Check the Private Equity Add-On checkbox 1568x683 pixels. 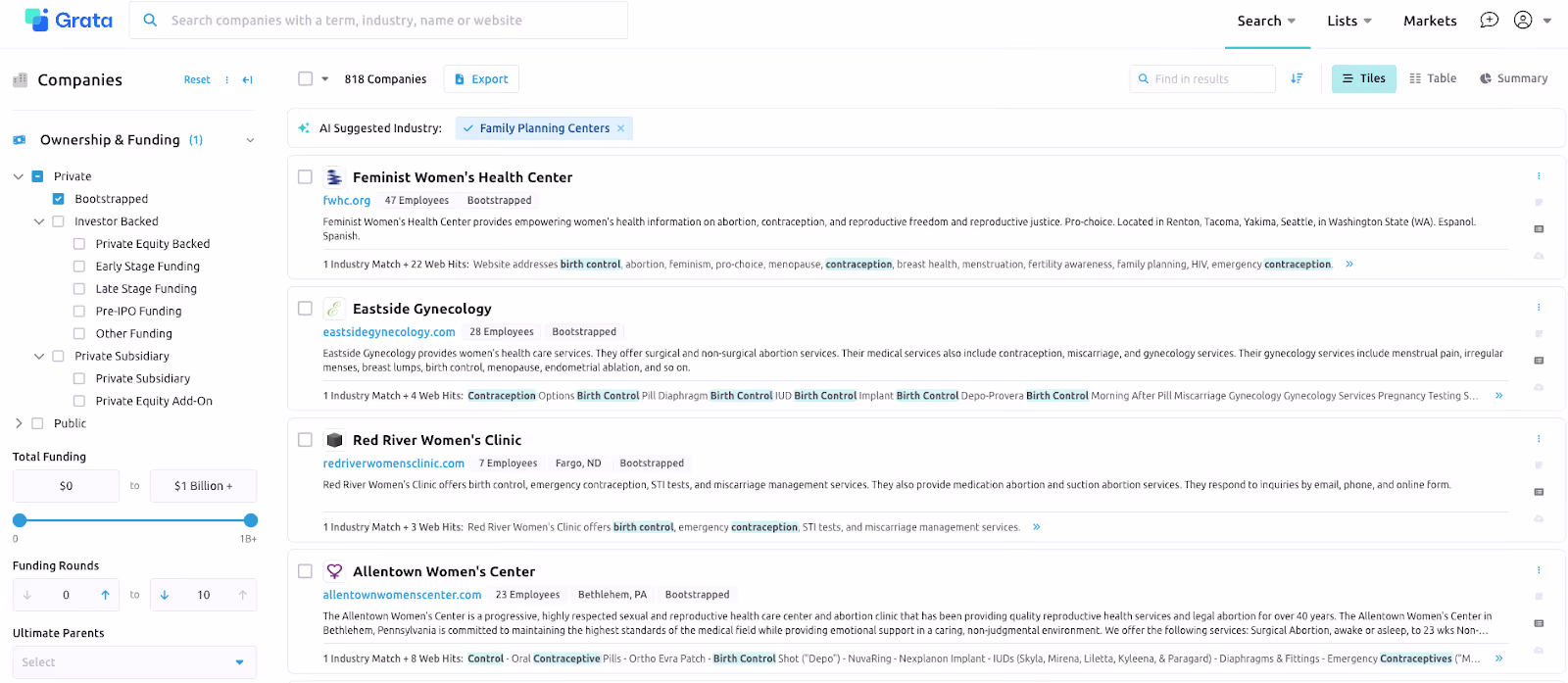79,401
